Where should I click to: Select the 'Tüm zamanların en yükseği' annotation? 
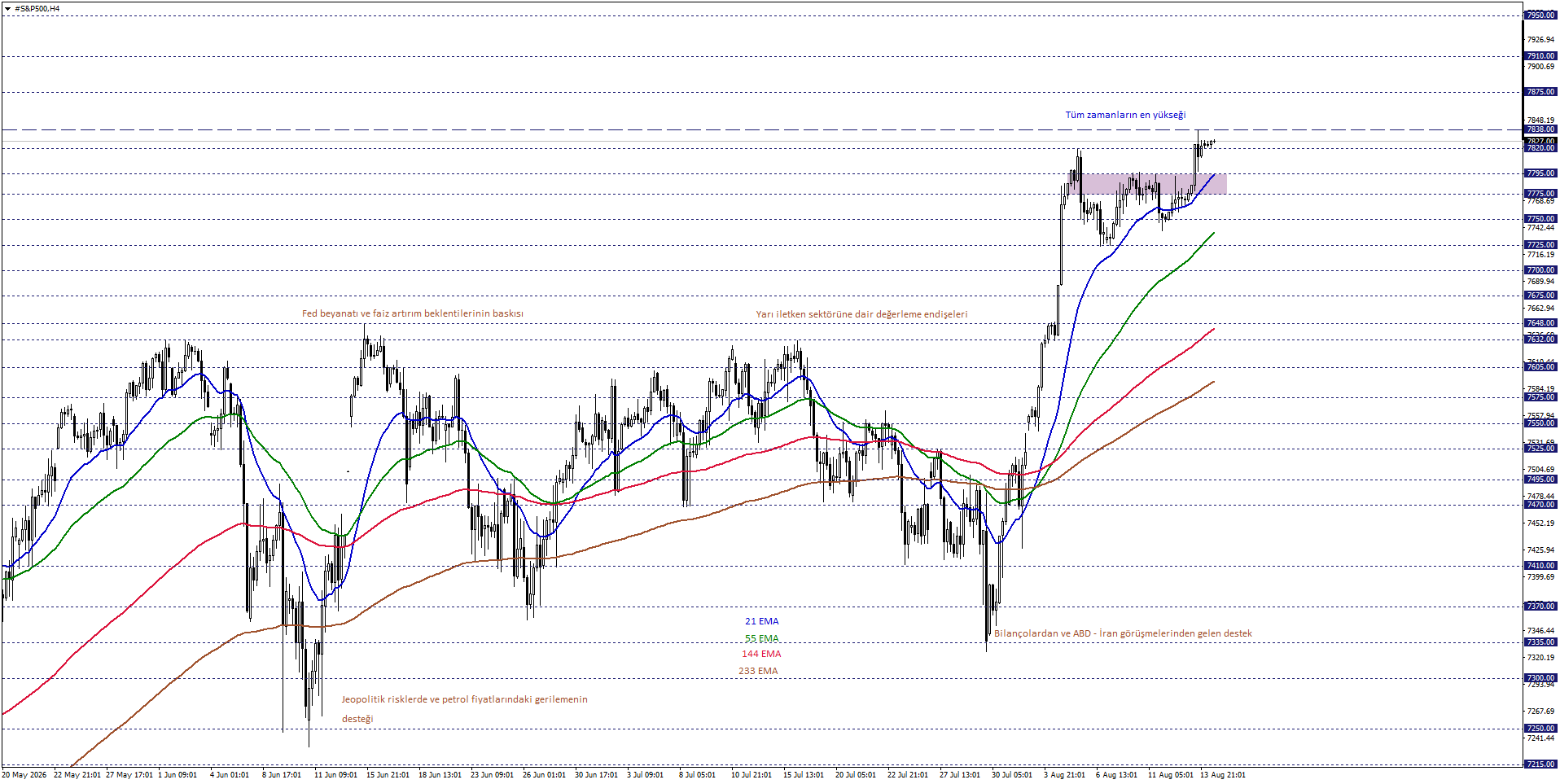1125,115
